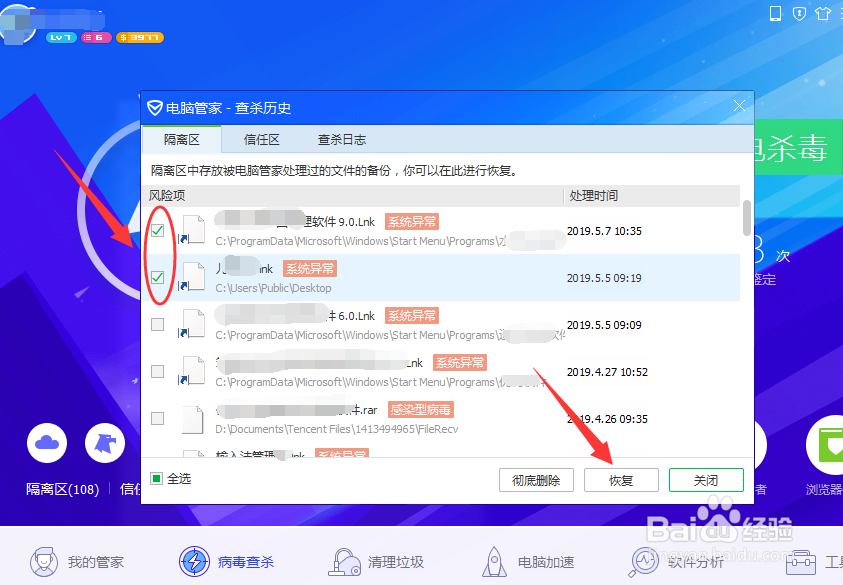Restore selected files with the 恢复 button
This screenshot has width=843, height=585.
pos(621,479)
